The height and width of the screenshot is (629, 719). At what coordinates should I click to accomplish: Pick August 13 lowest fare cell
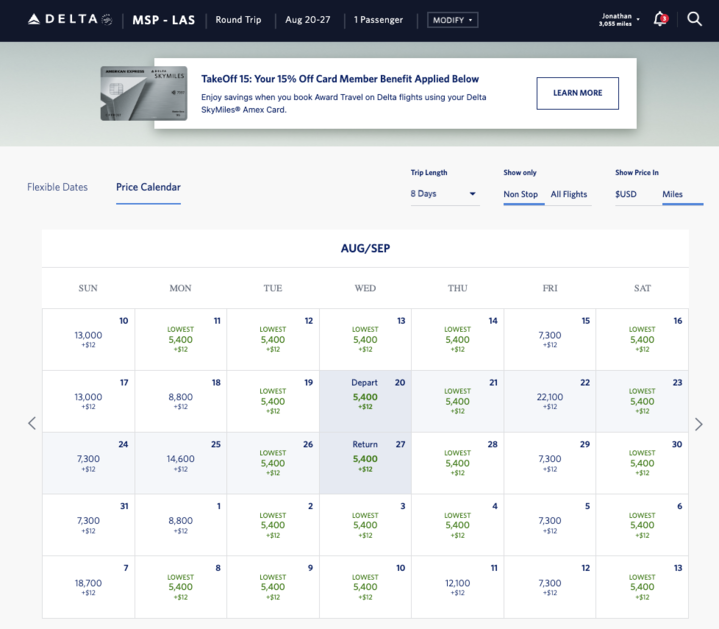(x=365, y=339)
